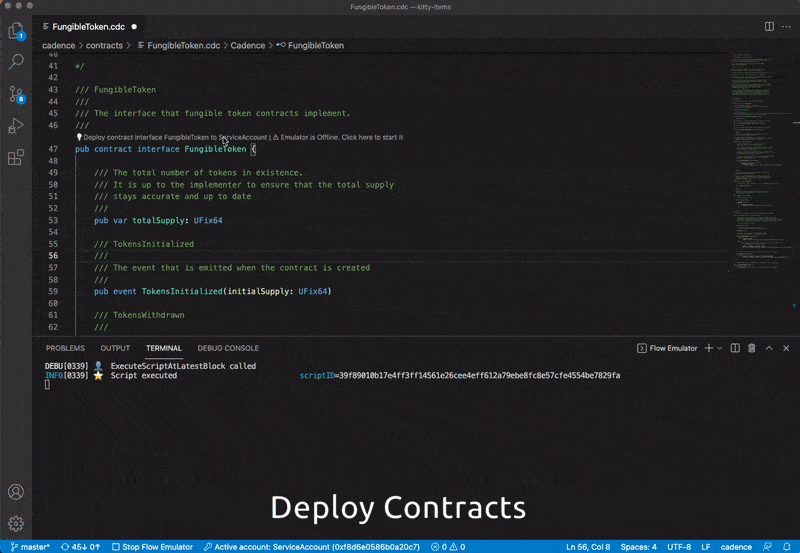Open the Run and Debug view
This screenshot has width=800, height=553.
coord(16,125)
